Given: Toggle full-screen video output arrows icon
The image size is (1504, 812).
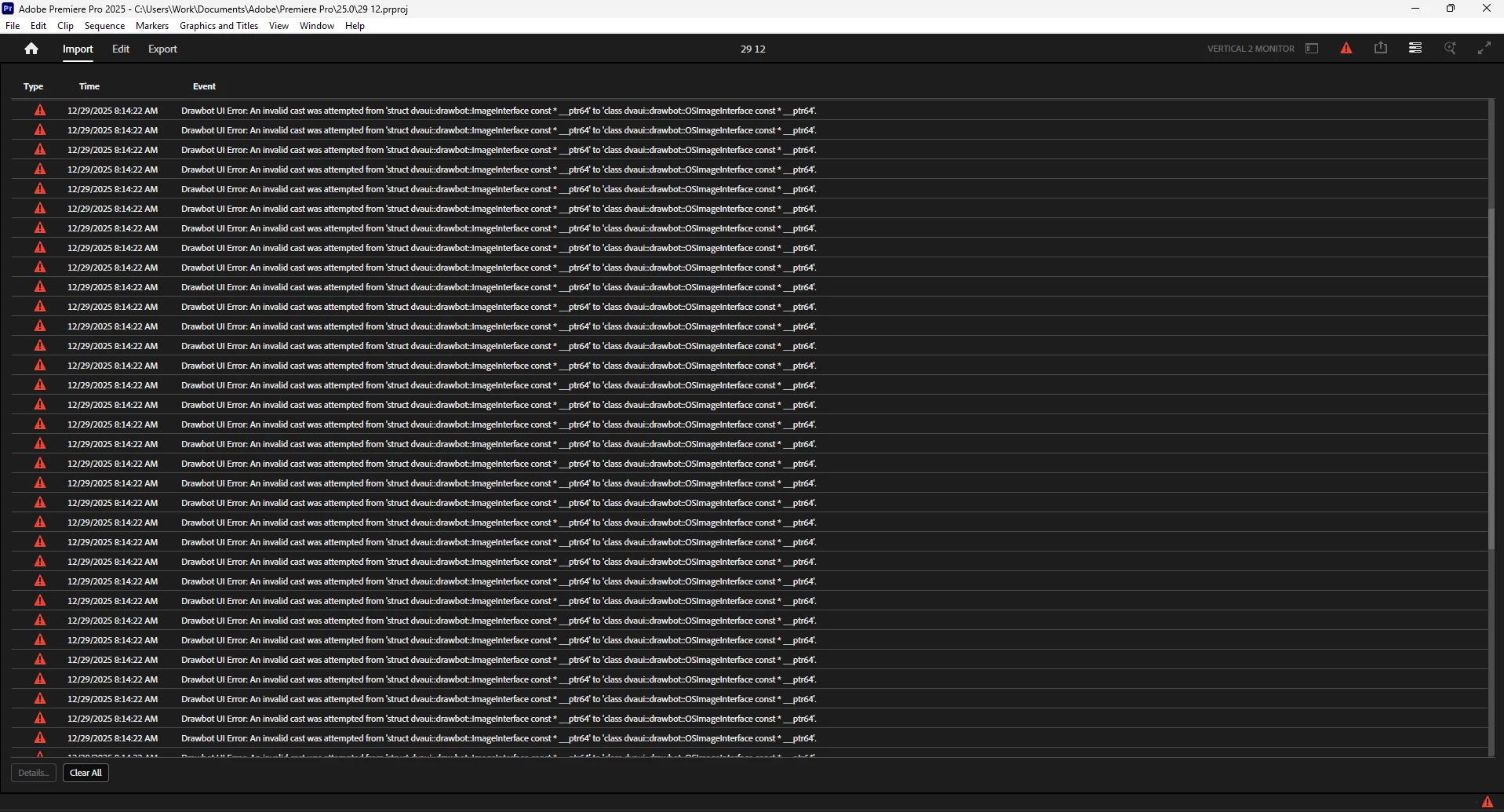Looking at the screenshot, I should [x=1484, y=49].
